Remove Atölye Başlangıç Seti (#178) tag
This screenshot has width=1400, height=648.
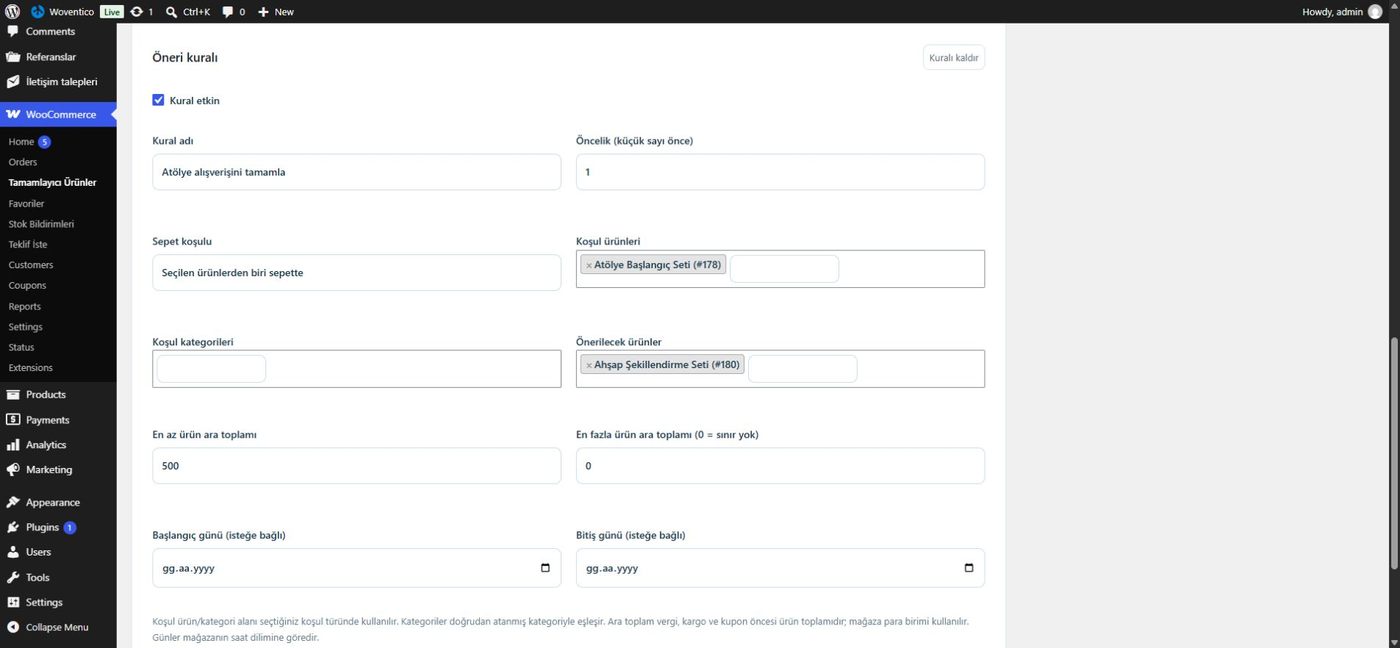tap(589, 265)
